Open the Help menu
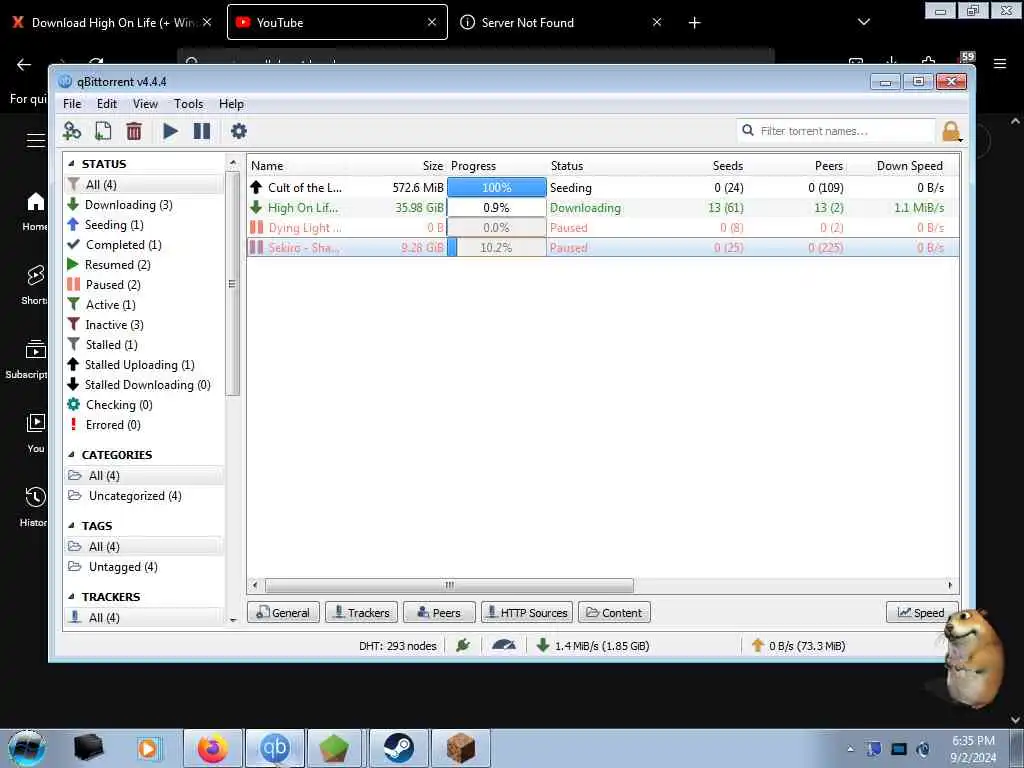 pos(231,104)
